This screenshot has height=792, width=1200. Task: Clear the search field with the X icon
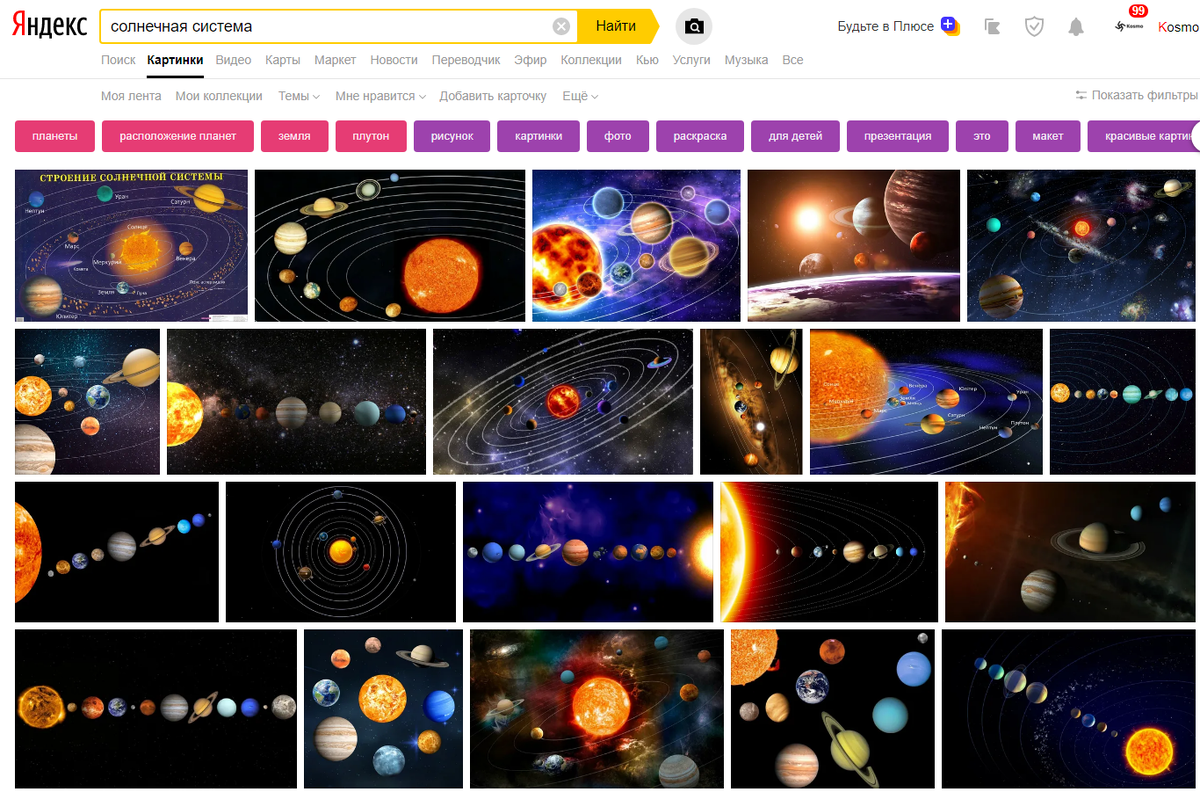tap(562, 27)
